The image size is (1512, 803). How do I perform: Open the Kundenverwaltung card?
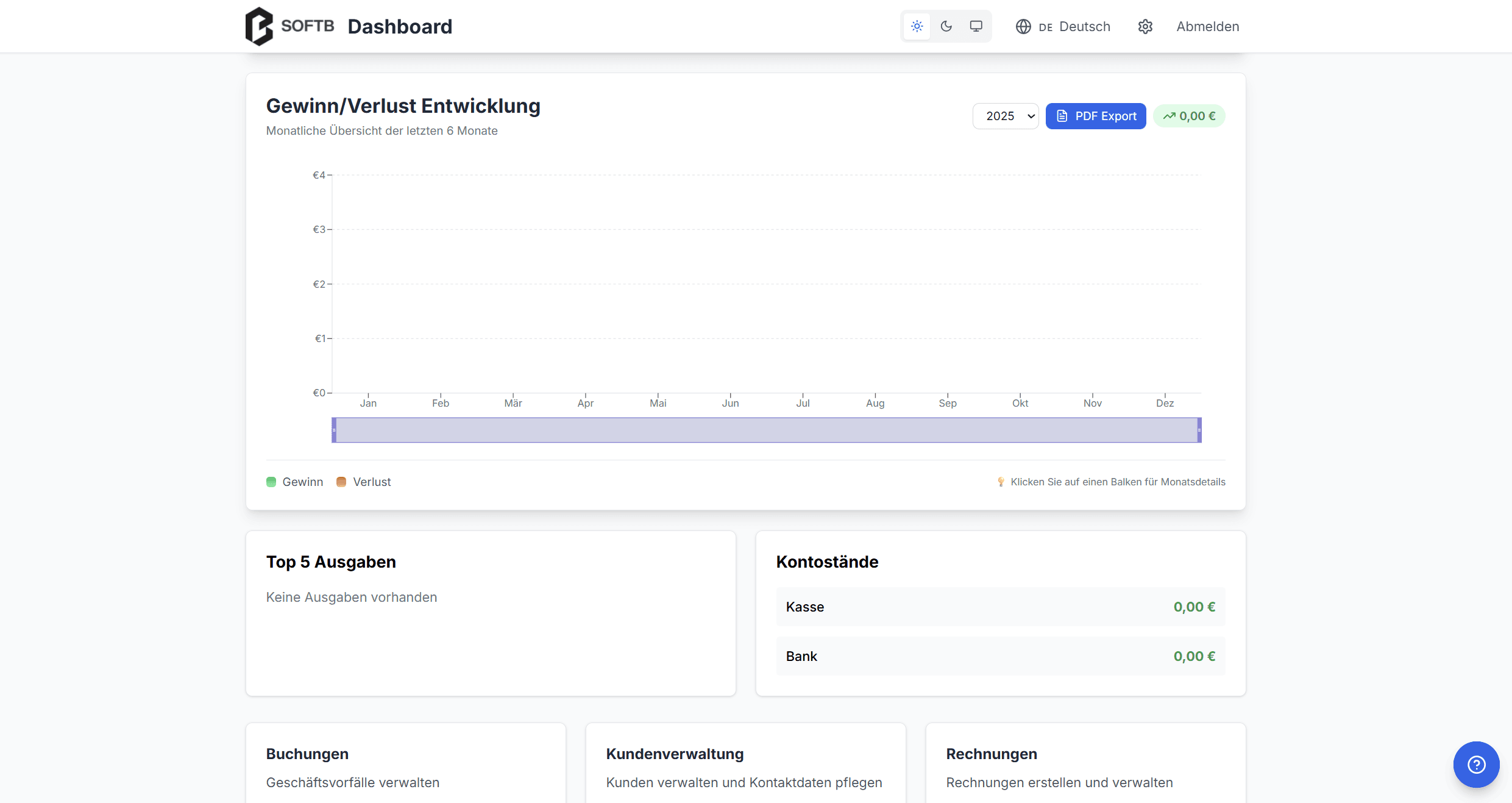[x=745, y=767]
